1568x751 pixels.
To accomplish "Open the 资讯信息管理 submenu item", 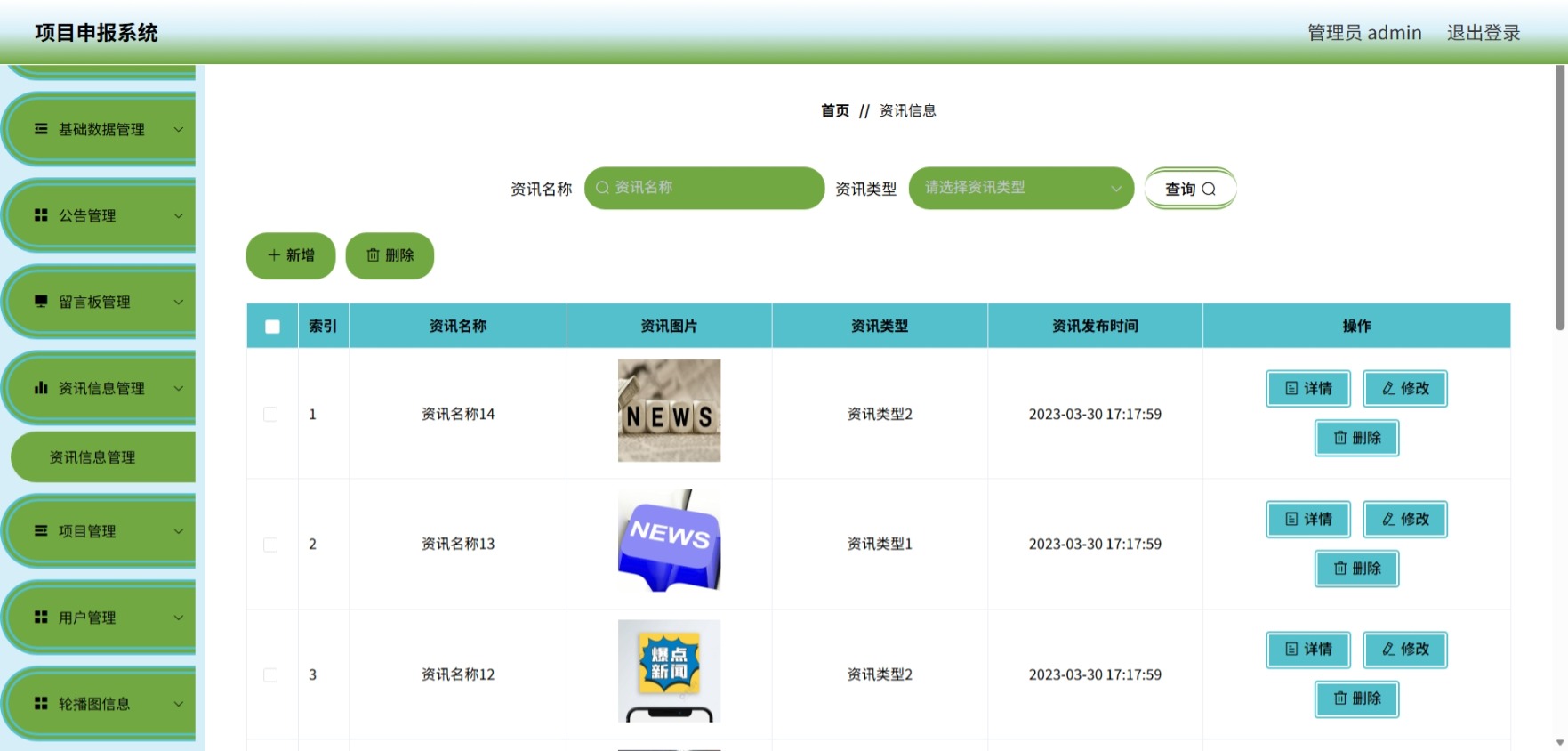I will point(103,457).
